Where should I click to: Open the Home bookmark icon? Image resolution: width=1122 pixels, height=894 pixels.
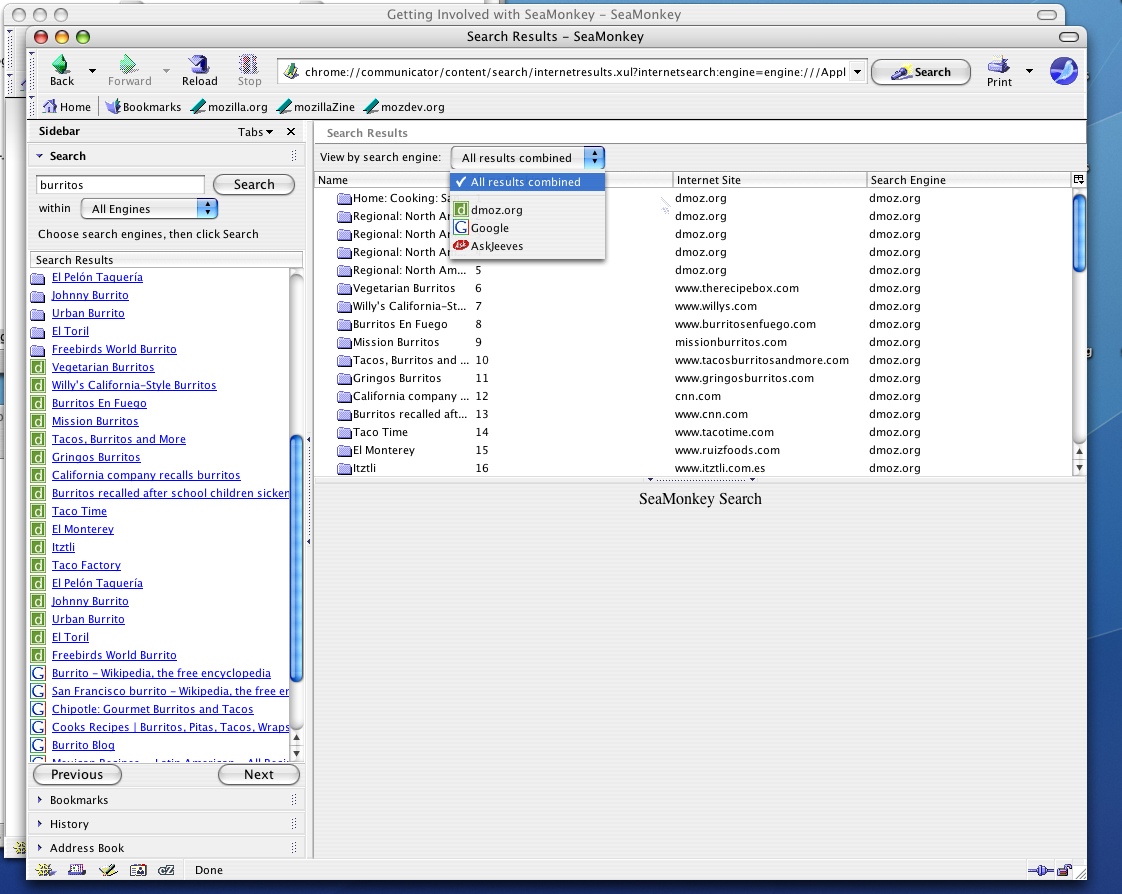(49, 107)
